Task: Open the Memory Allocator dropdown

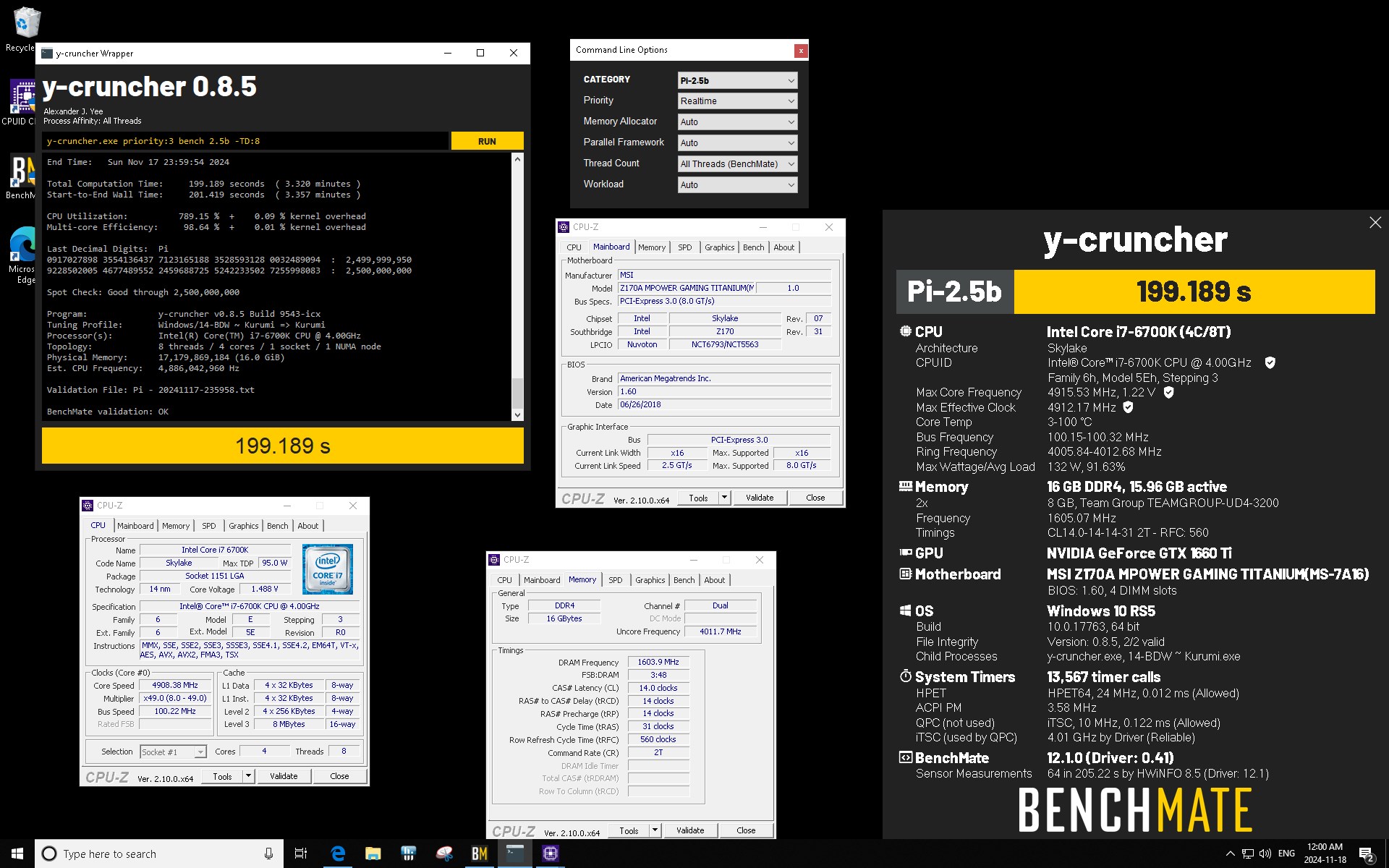Action: click(737, 122)
